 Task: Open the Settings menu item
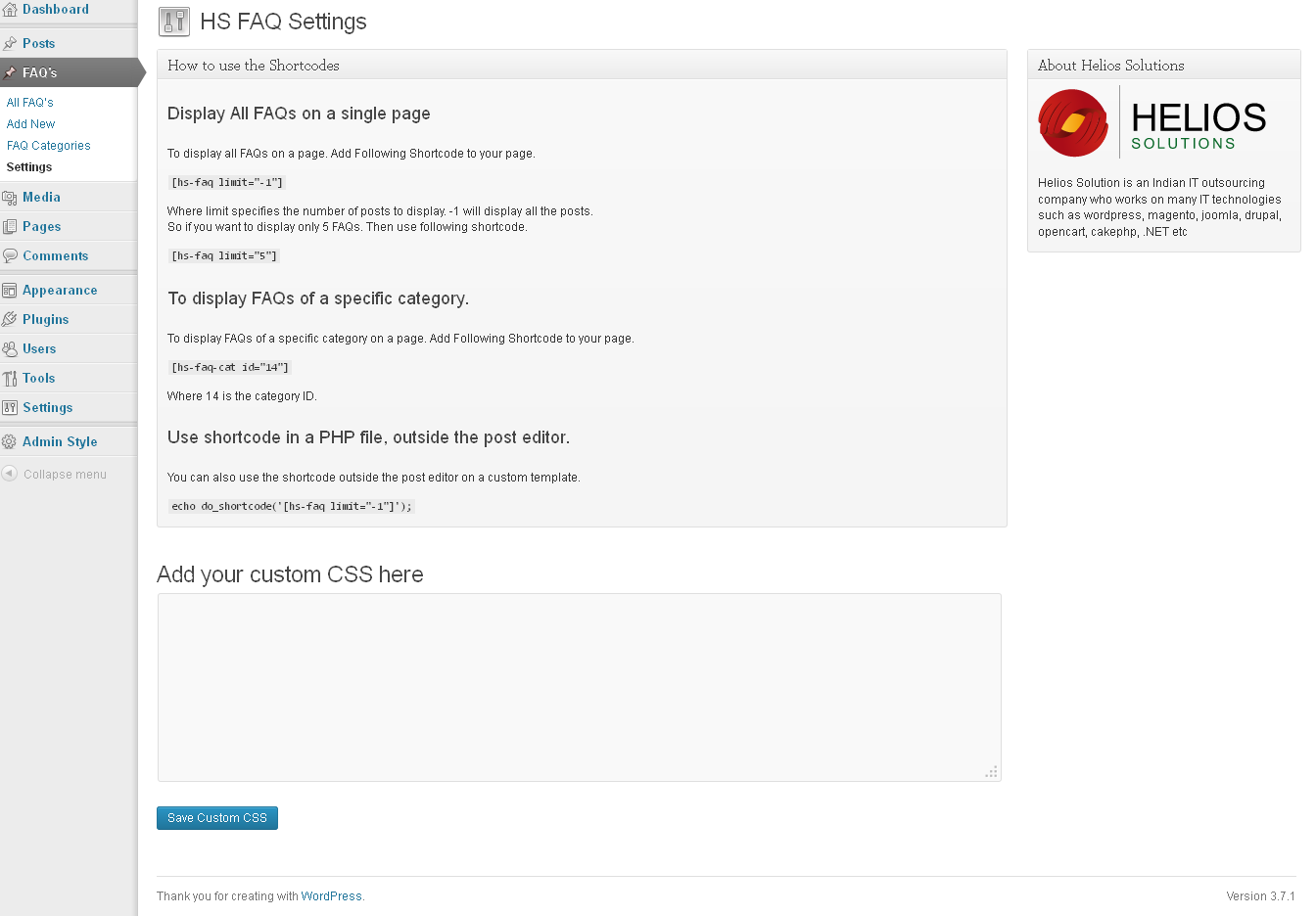(47, 408)
